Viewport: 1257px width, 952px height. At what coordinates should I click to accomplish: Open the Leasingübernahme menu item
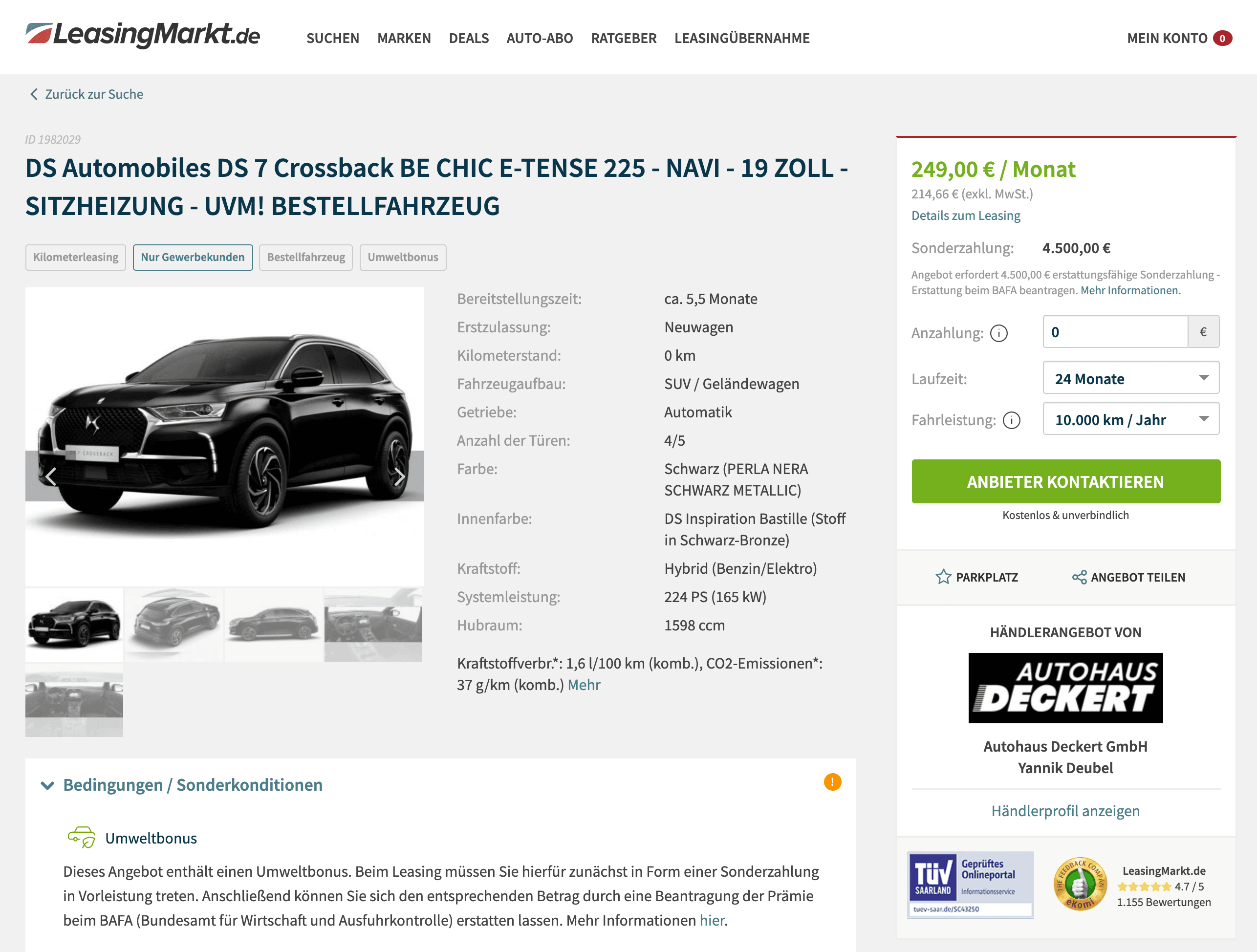pos(742,38)
